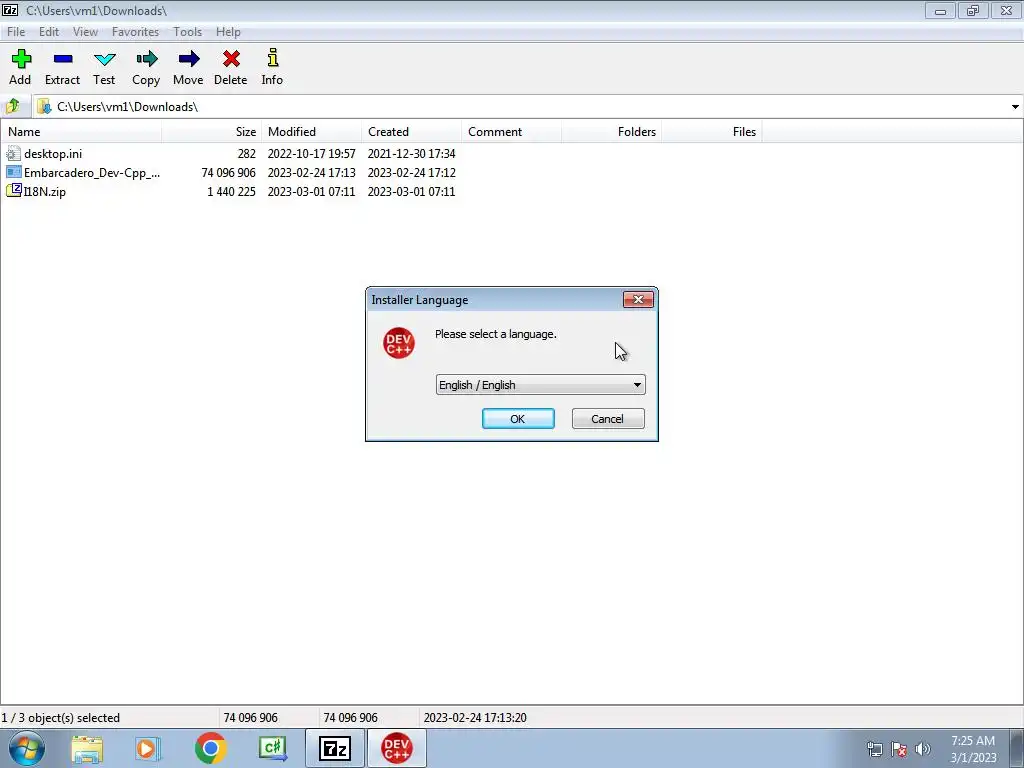Confirm language with OK button
Image resolution: width=1024 pixels, height=768 pixels.
[518, 419]
